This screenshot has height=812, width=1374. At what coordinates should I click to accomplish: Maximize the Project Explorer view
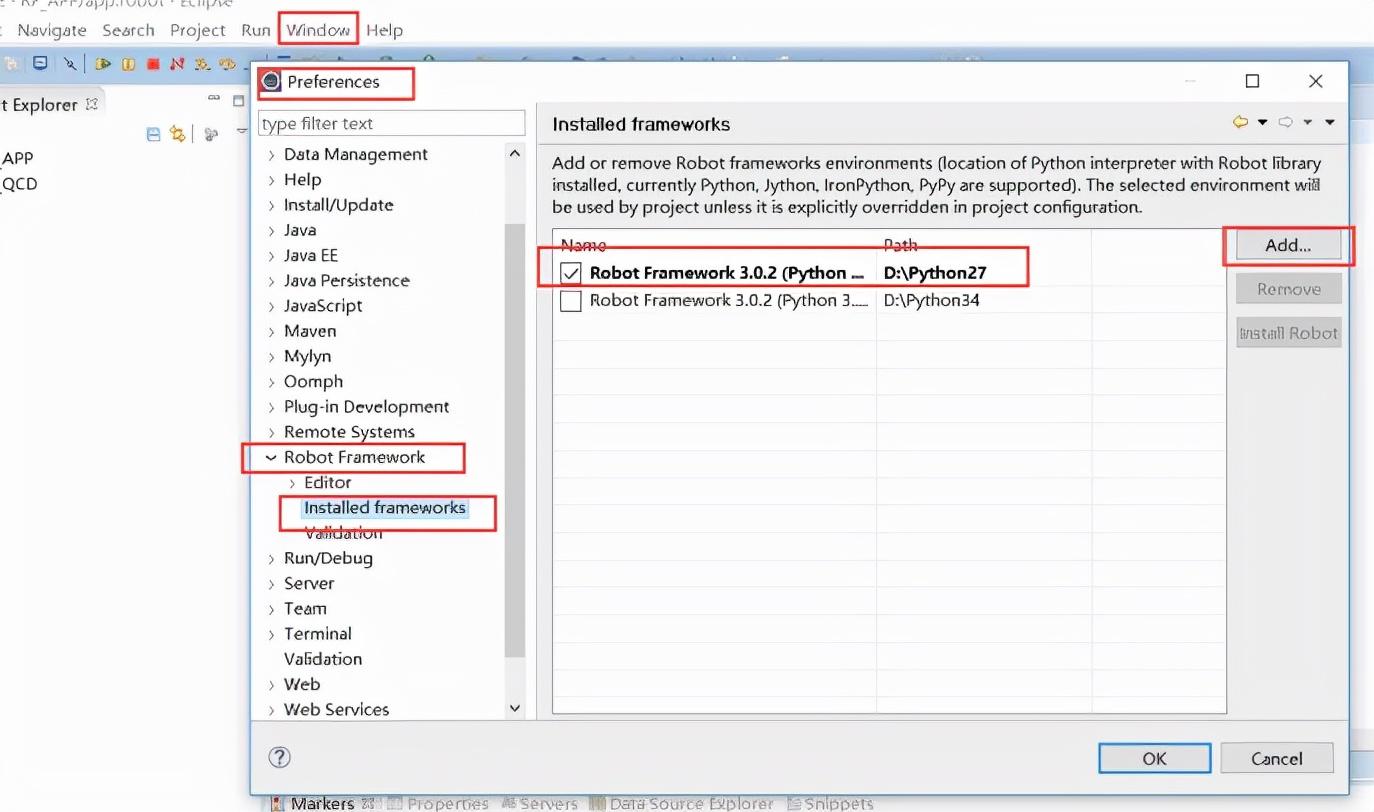tap(238, 100)
